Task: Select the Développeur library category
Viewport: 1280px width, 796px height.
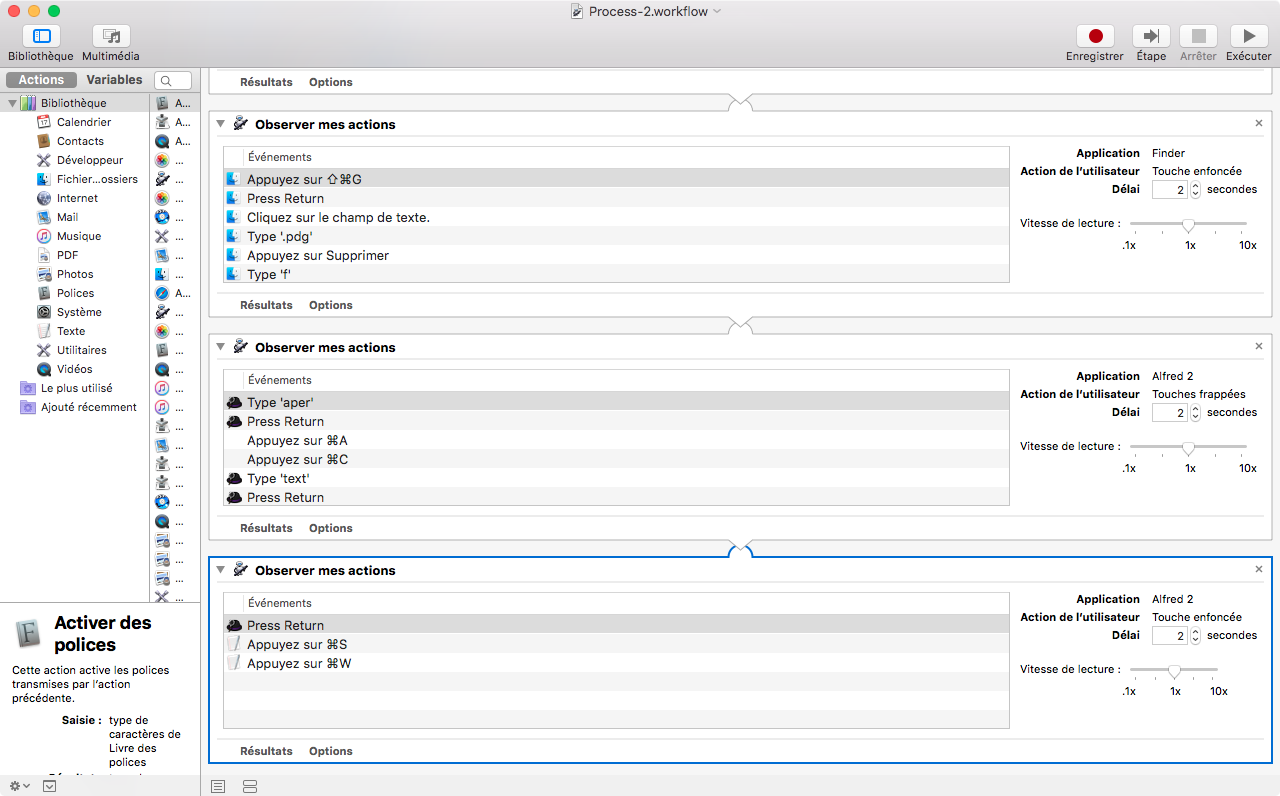Action: (90, 160)
